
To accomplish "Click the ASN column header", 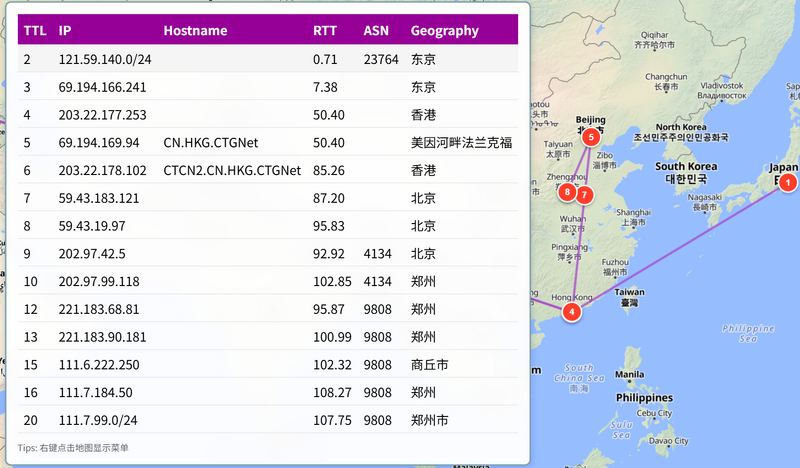I will coord(376,31).
